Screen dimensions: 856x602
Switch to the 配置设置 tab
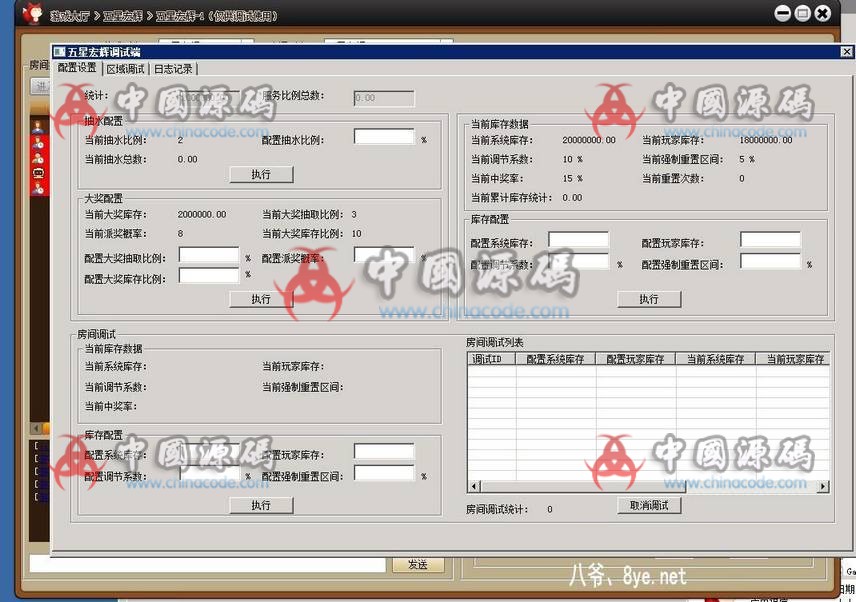(77, 68)
